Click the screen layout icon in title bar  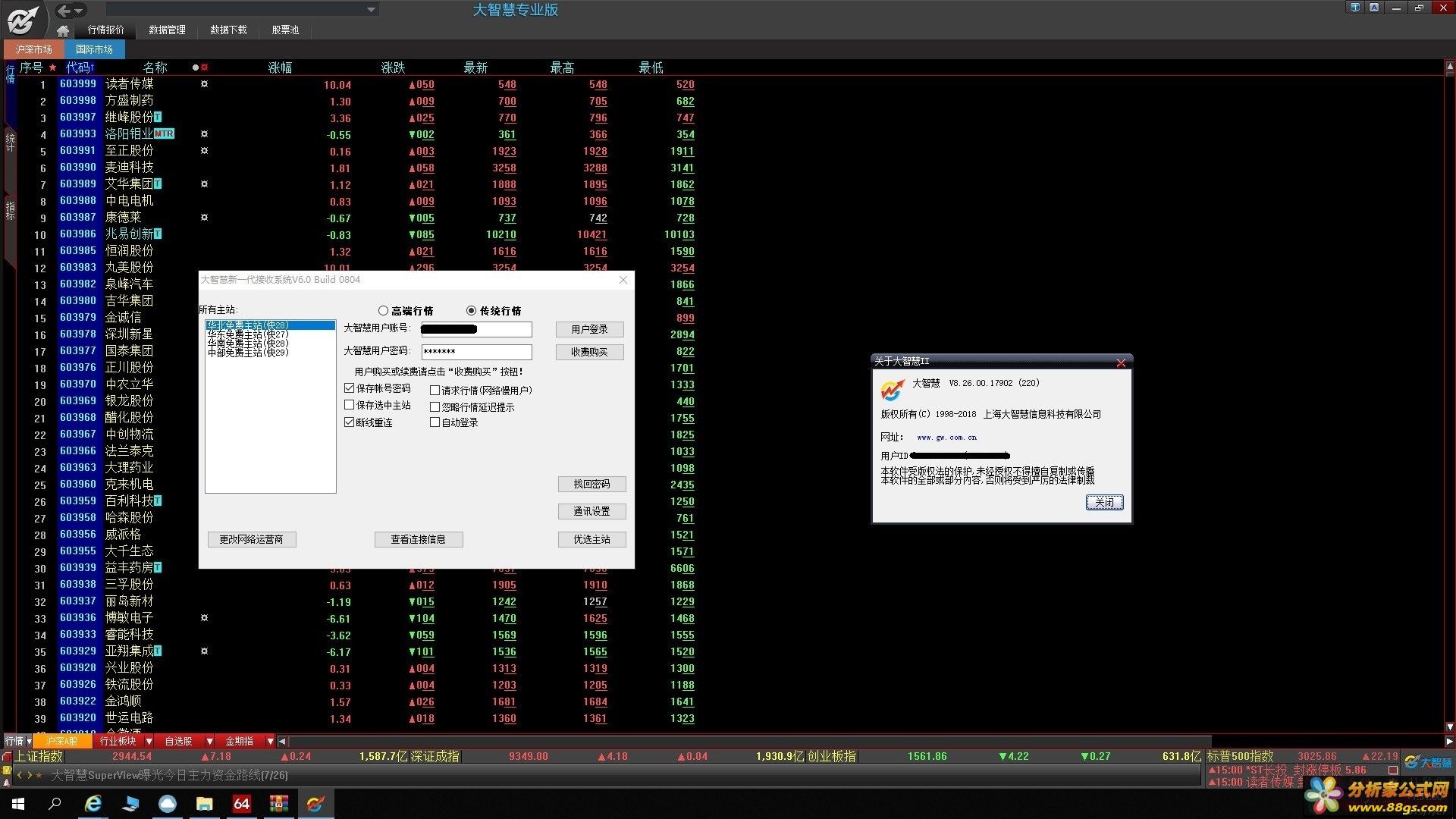1356,8
